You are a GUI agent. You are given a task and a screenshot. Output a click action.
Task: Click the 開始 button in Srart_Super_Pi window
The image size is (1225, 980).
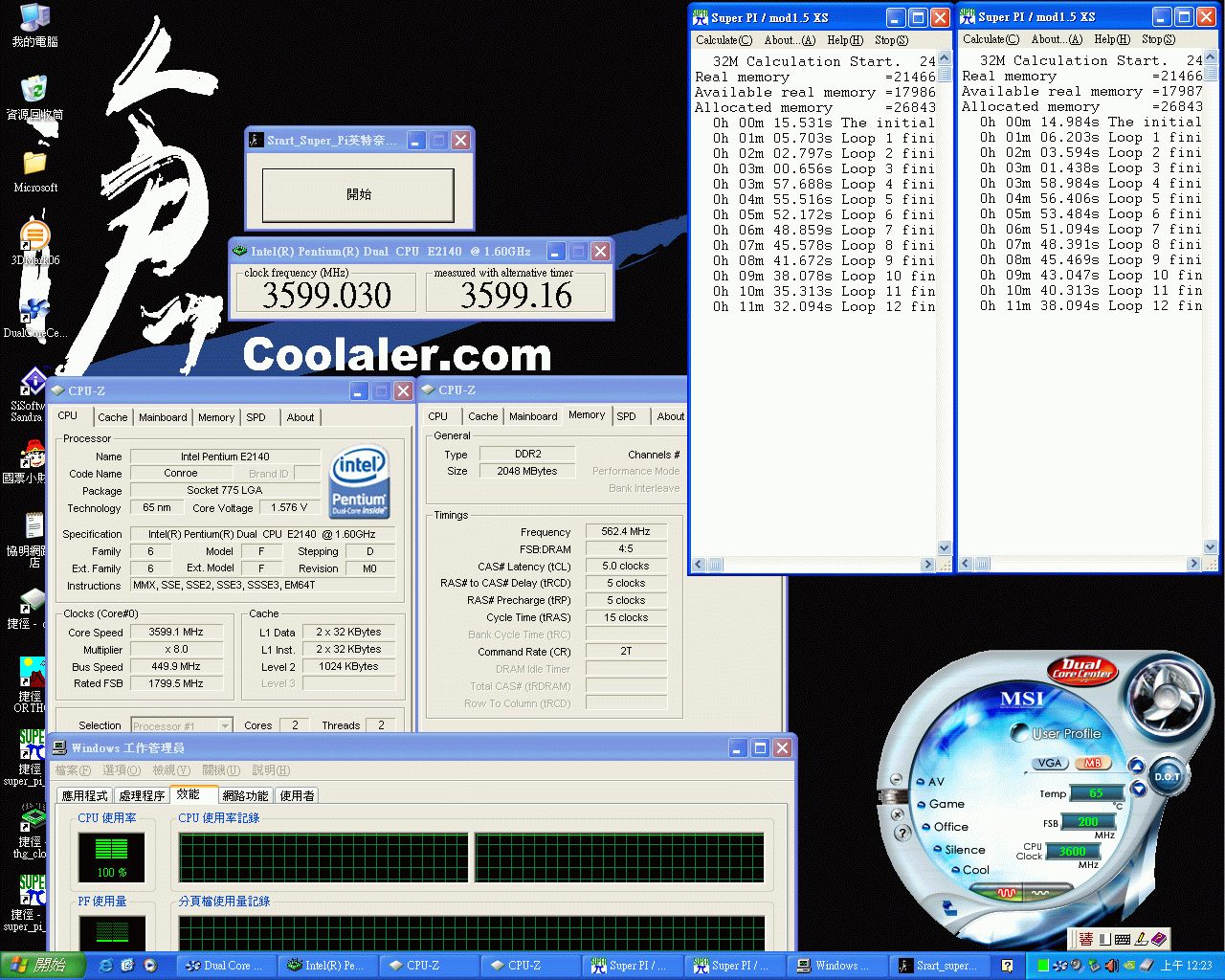[x=359, y=194]
